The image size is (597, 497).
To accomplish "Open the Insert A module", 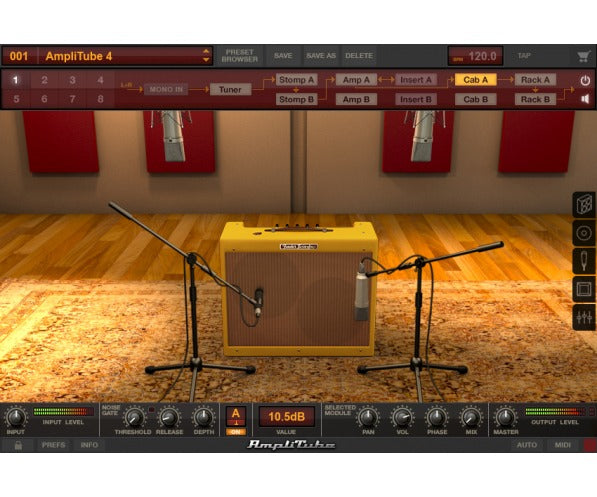I will [416, 80].
